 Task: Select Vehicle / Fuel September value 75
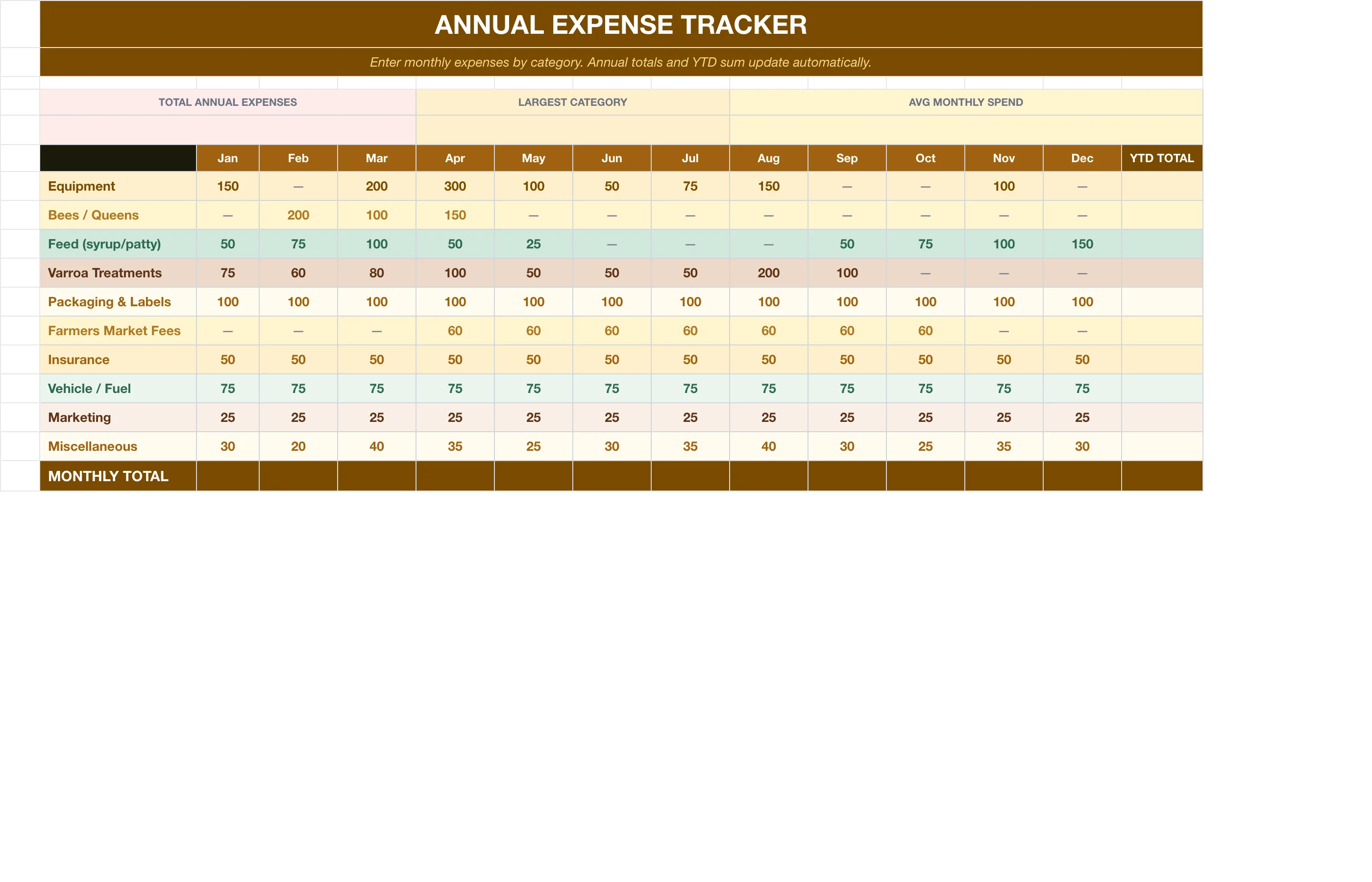[847, 388]
